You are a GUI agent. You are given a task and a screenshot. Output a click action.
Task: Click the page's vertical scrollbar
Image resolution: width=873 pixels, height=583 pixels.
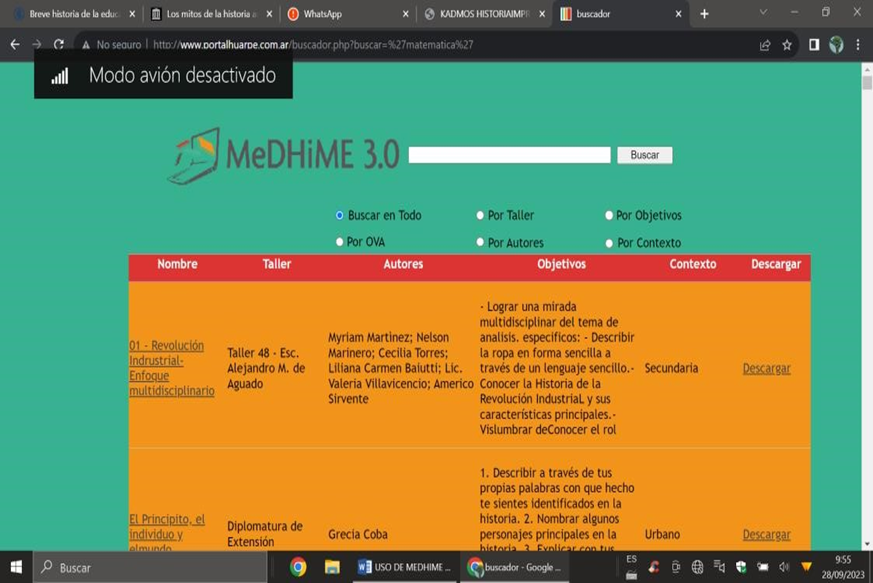(x=867, y=300)
